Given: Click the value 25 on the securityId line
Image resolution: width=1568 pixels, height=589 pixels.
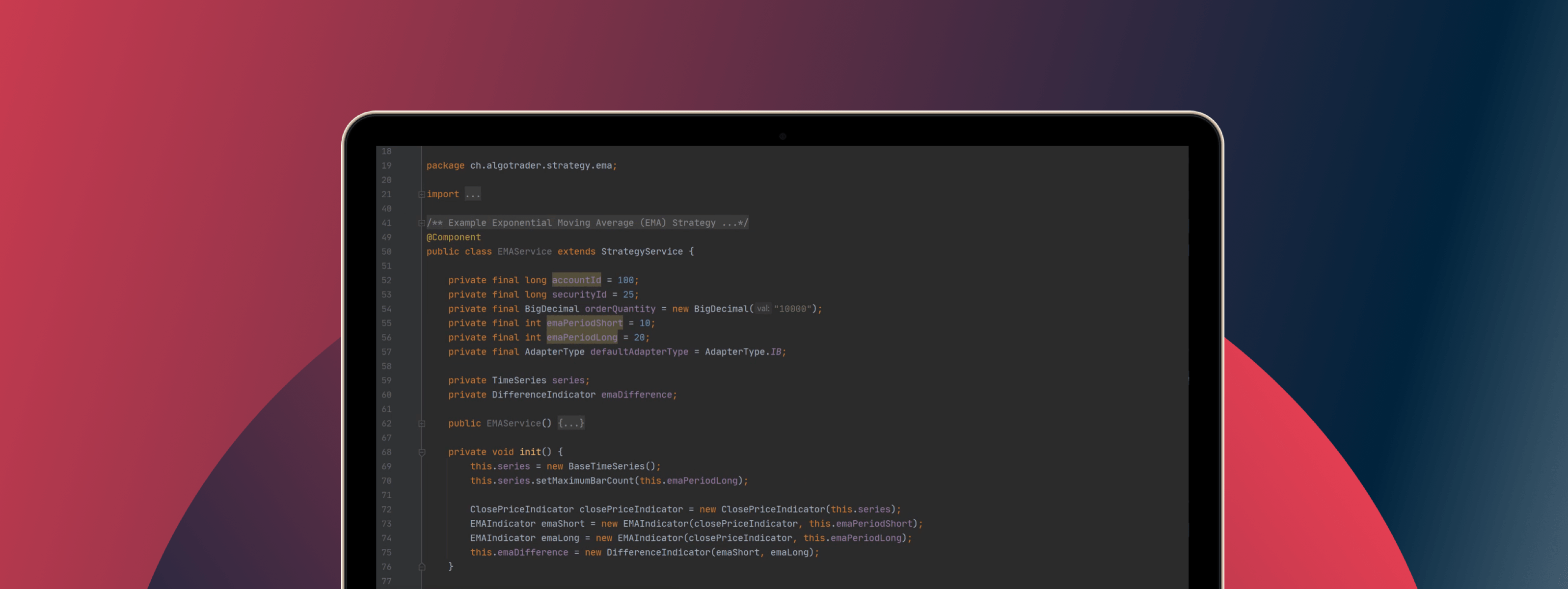Looking at the screenshot, I should (x=627, y=294).
